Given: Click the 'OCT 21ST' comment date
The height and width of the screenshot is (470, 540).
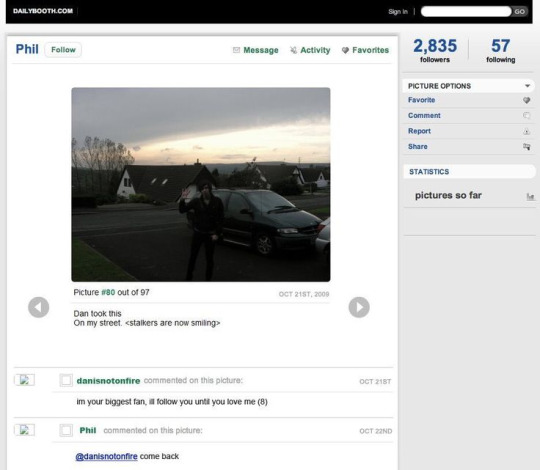Looking at the screenshot, I should [x=375, y=382].
